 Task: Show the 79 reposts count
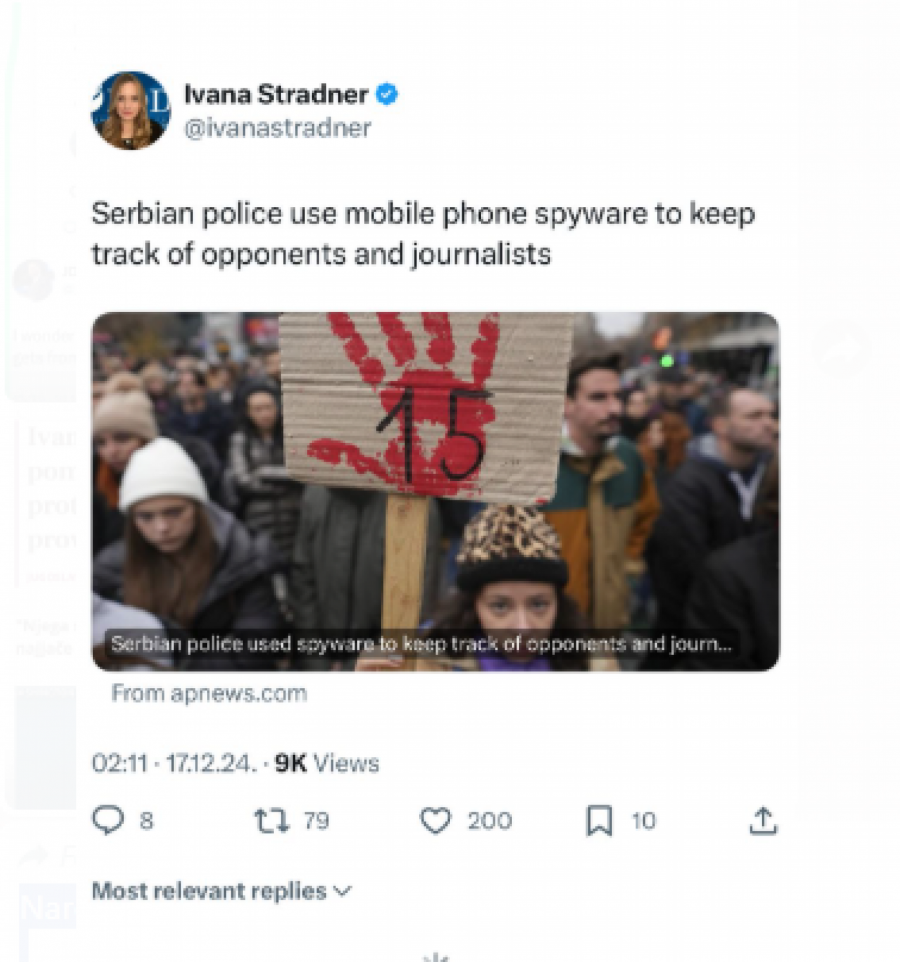317,820
